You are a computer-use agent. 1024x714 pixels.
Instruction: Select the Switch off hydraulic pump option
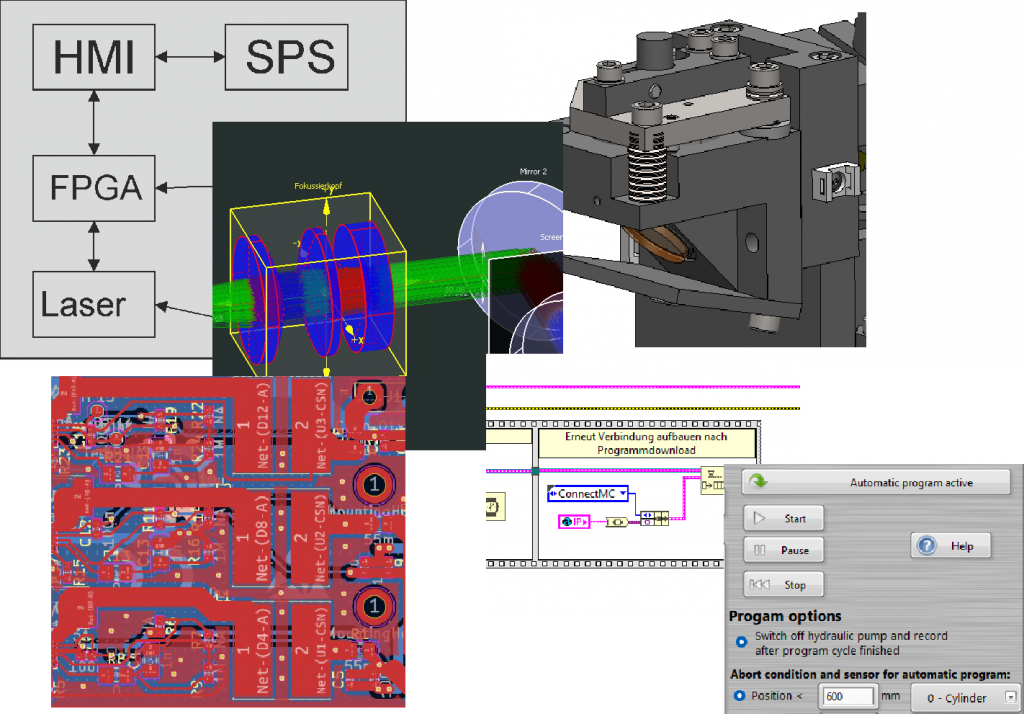pos(740,642)
